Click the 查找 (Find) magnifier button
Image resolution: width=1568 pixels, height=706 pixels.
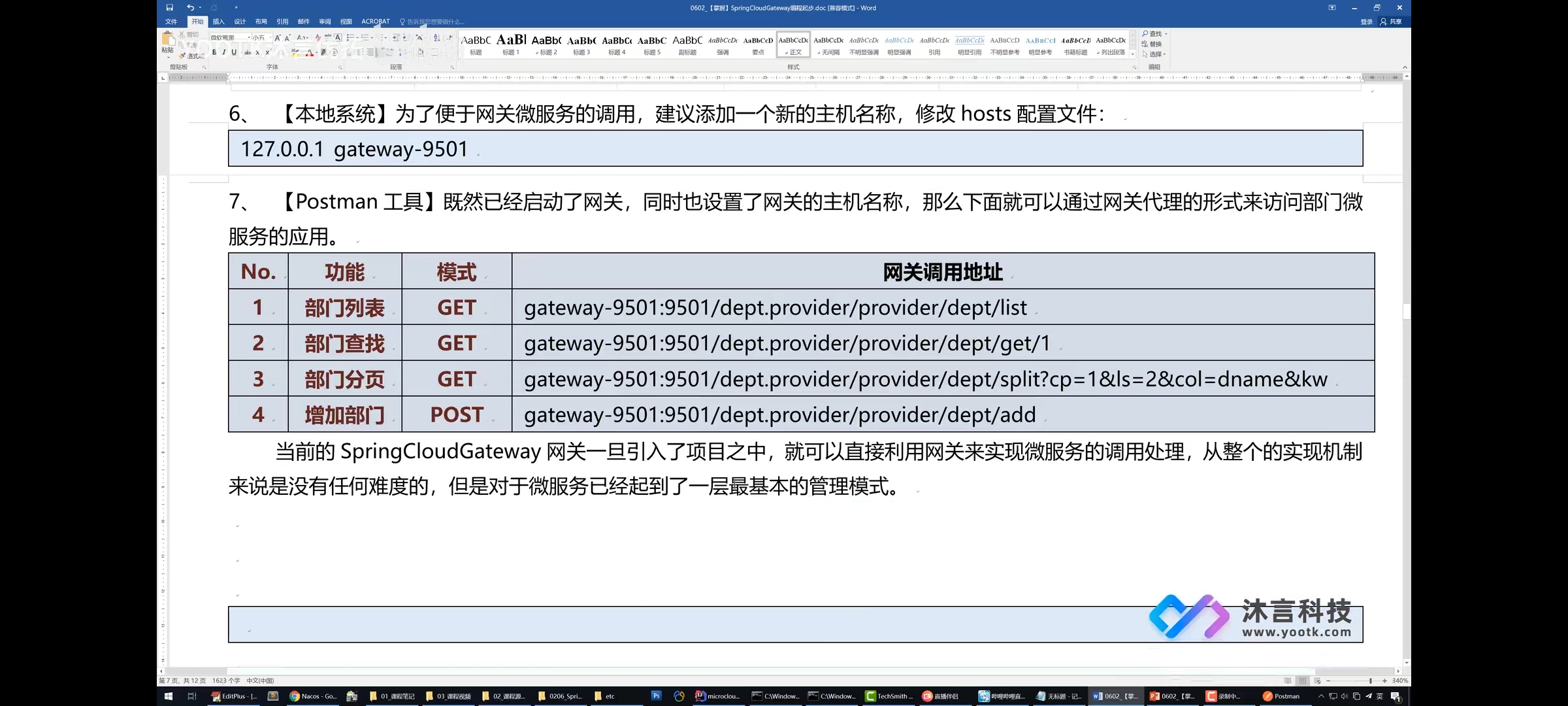[1152, 34]
